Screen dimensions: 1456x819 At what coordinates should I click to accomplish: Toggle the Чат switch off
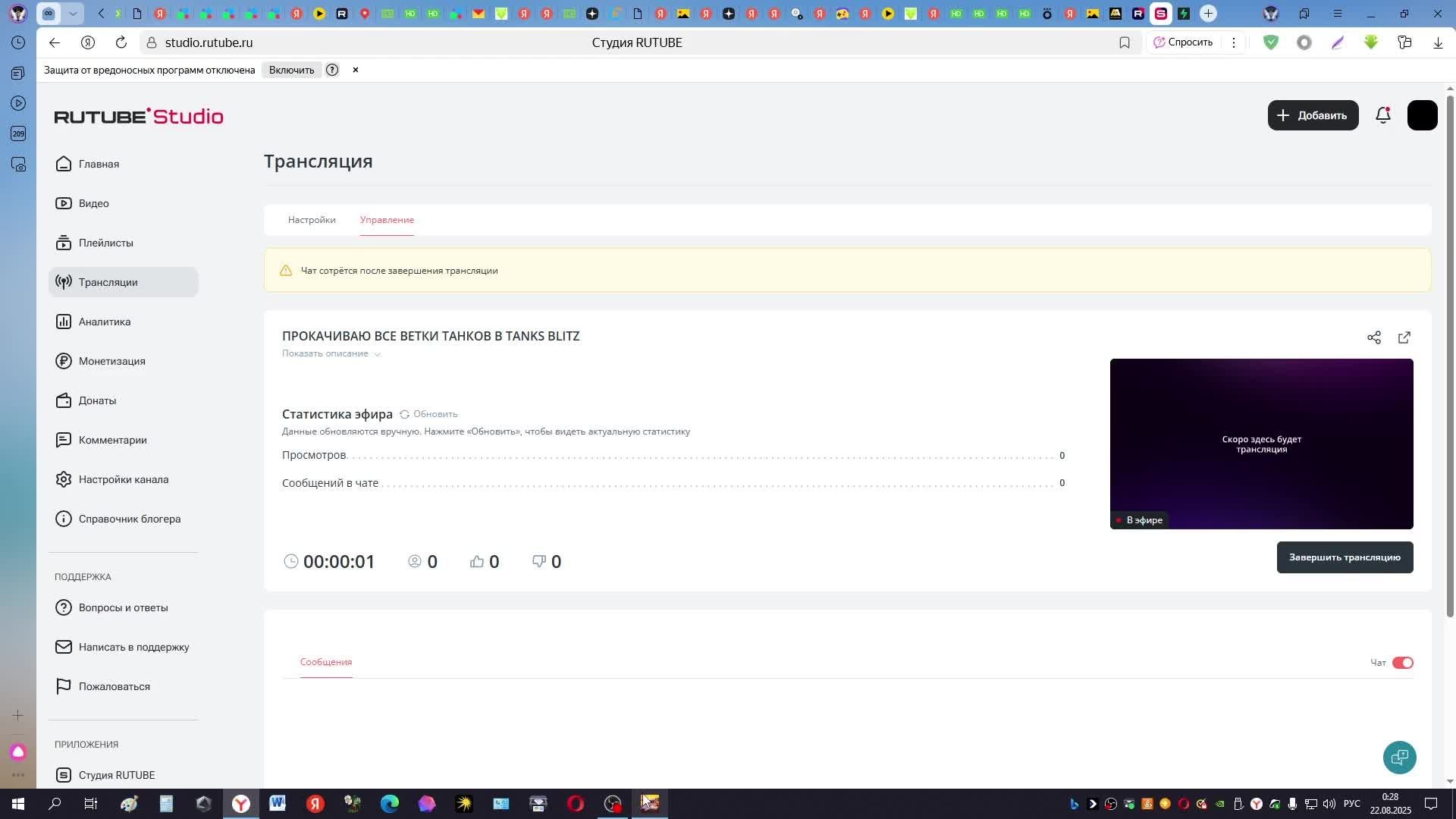click(x=1402, y=663)
